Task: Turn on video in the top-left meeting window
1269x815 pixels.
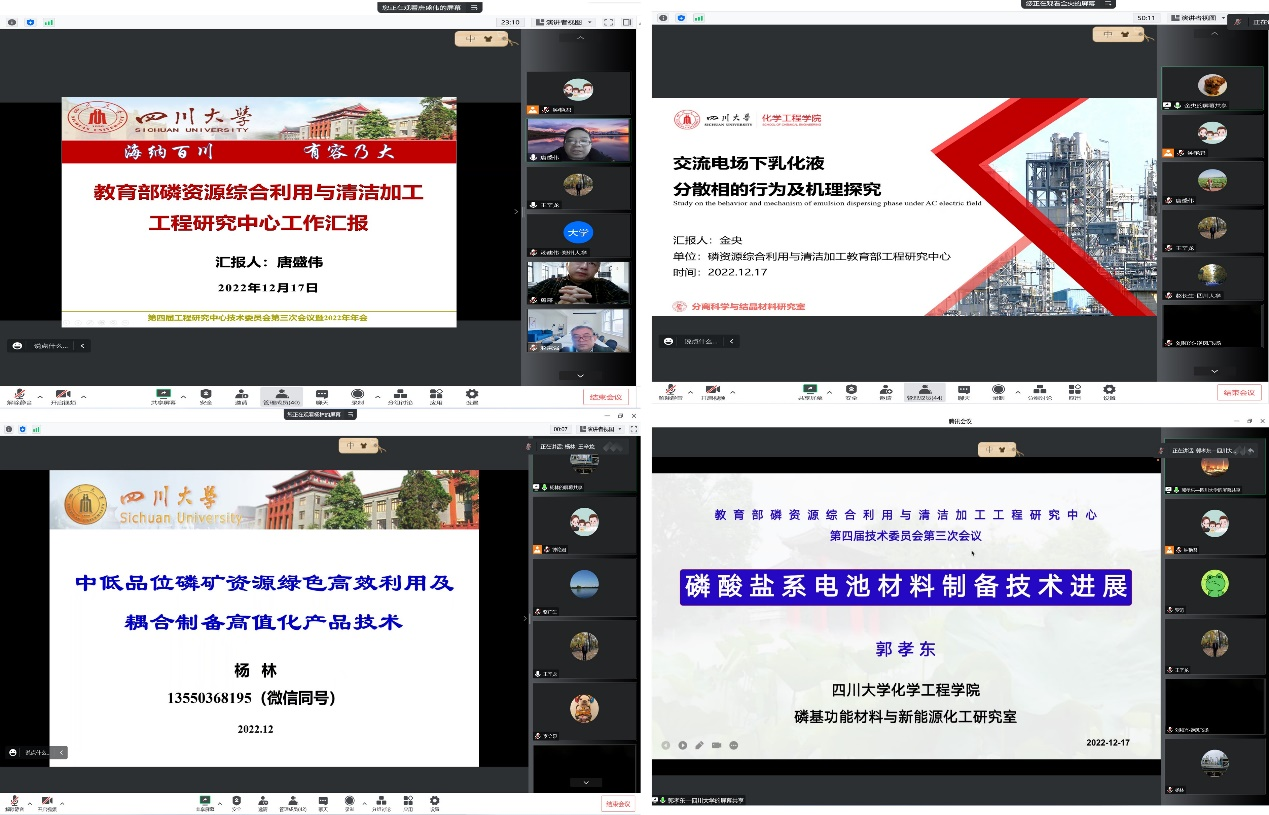Action: (x=63, y=395)
